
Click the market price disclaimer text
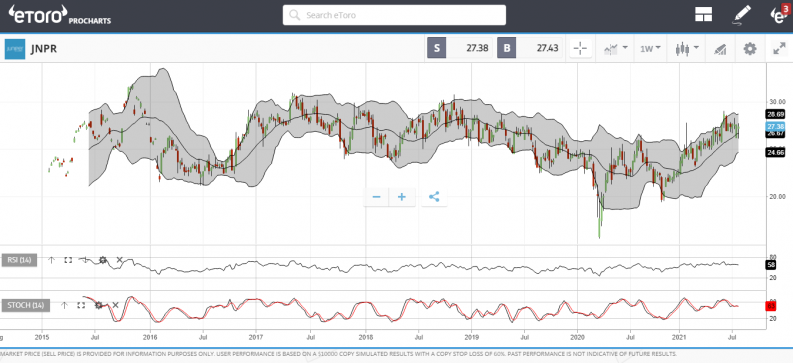coord(338,354)
